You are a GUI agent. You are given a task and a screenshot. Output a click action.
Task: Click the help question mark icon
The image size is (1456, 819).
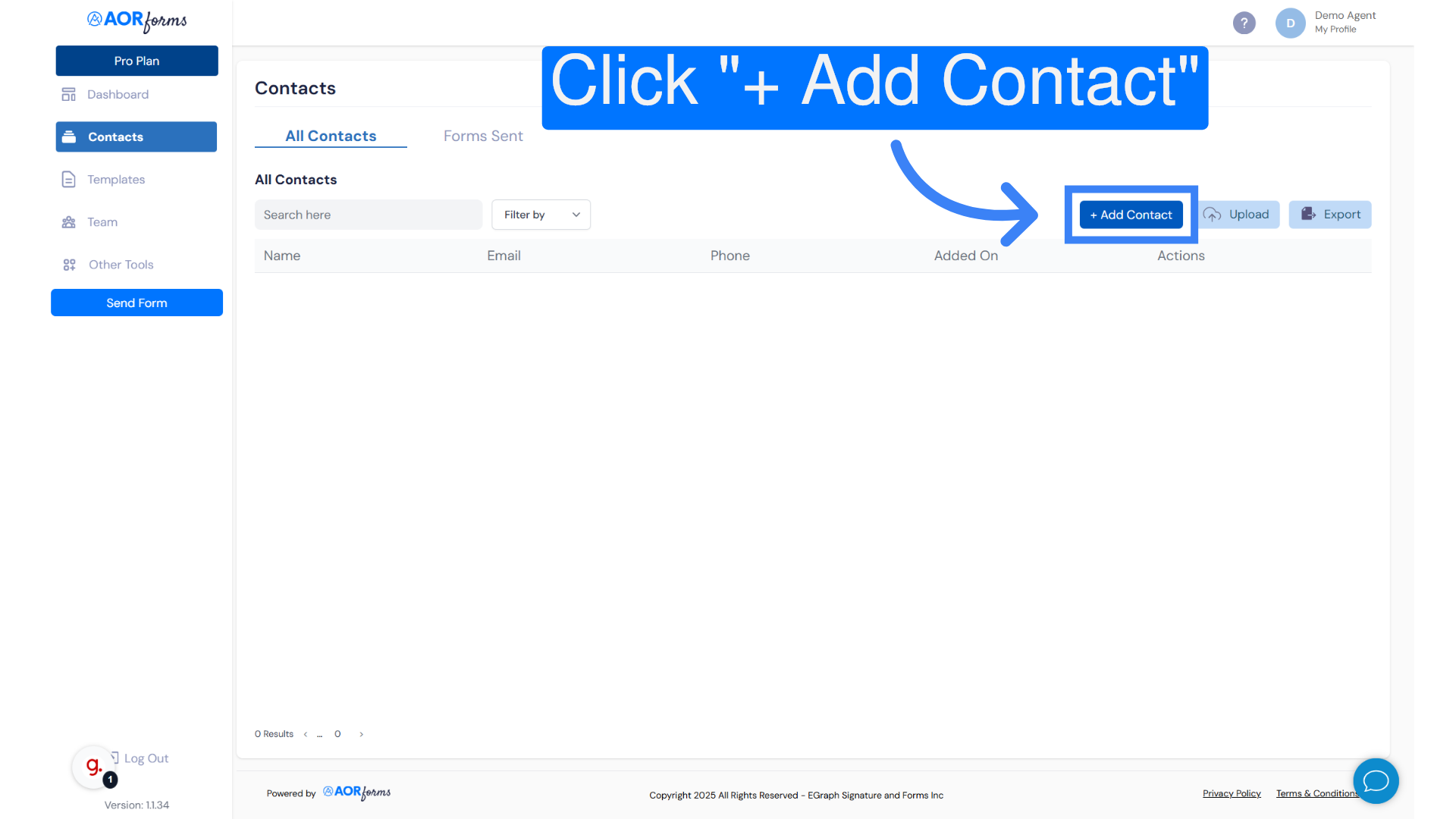(1244, 23)
